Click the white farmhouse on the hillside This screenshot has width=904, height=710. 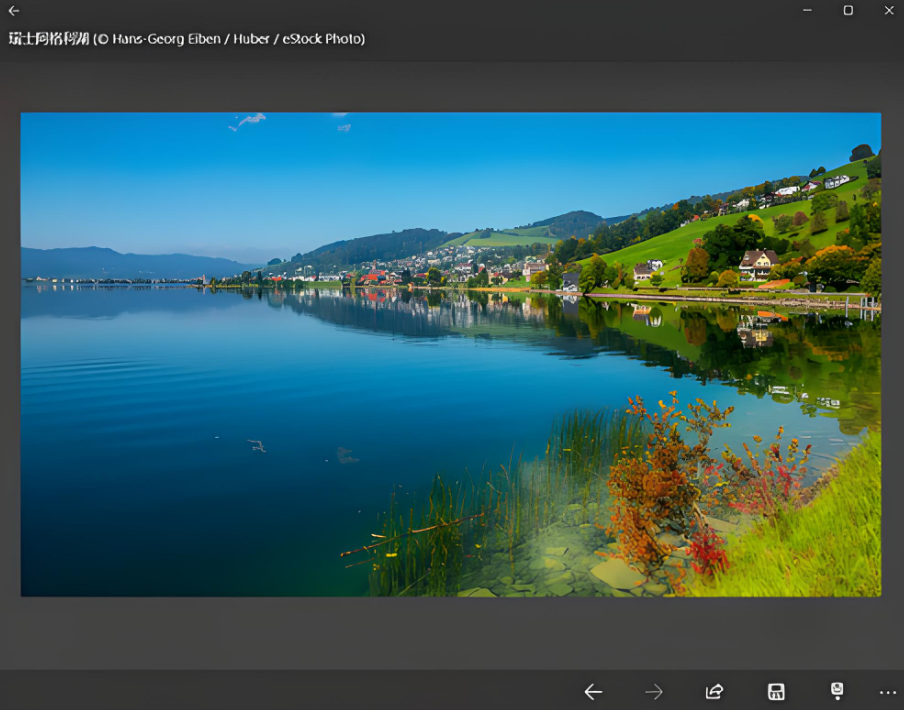[x=758, y=263]
